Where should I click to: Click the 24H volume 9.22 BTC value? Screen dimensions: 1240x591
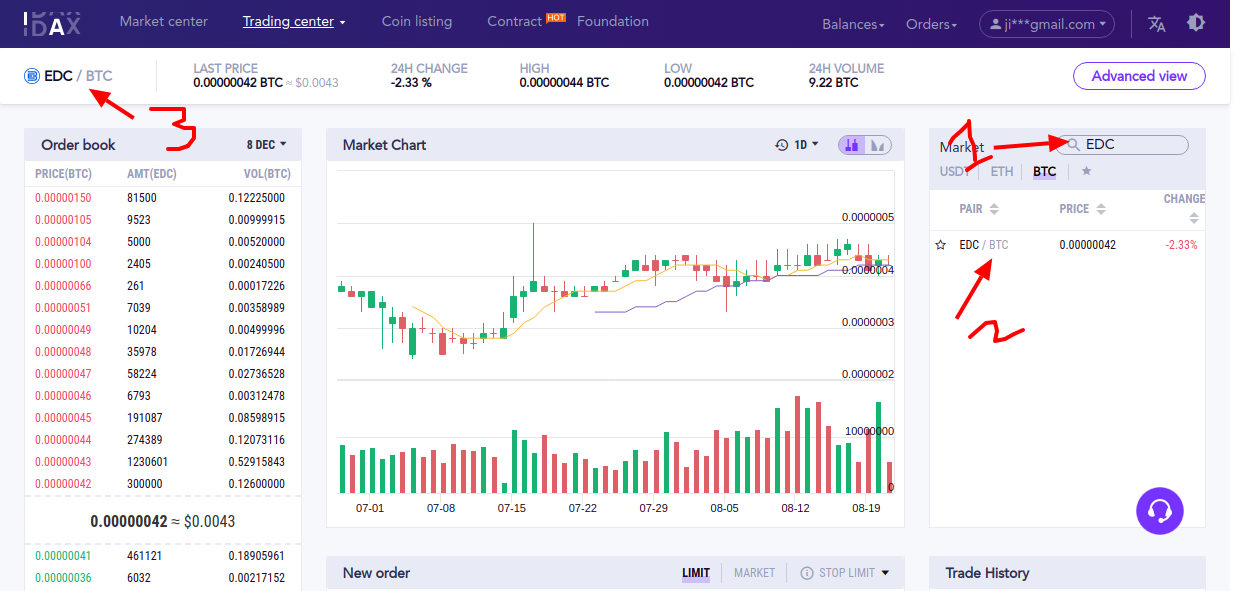coord(834,83)
